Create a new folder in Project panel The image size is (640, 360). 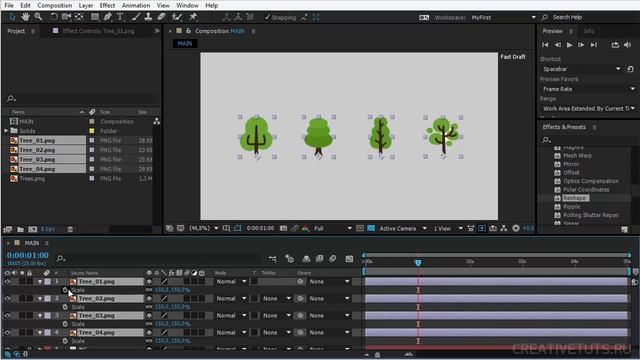pyautogui.click(x=20, y=229)
